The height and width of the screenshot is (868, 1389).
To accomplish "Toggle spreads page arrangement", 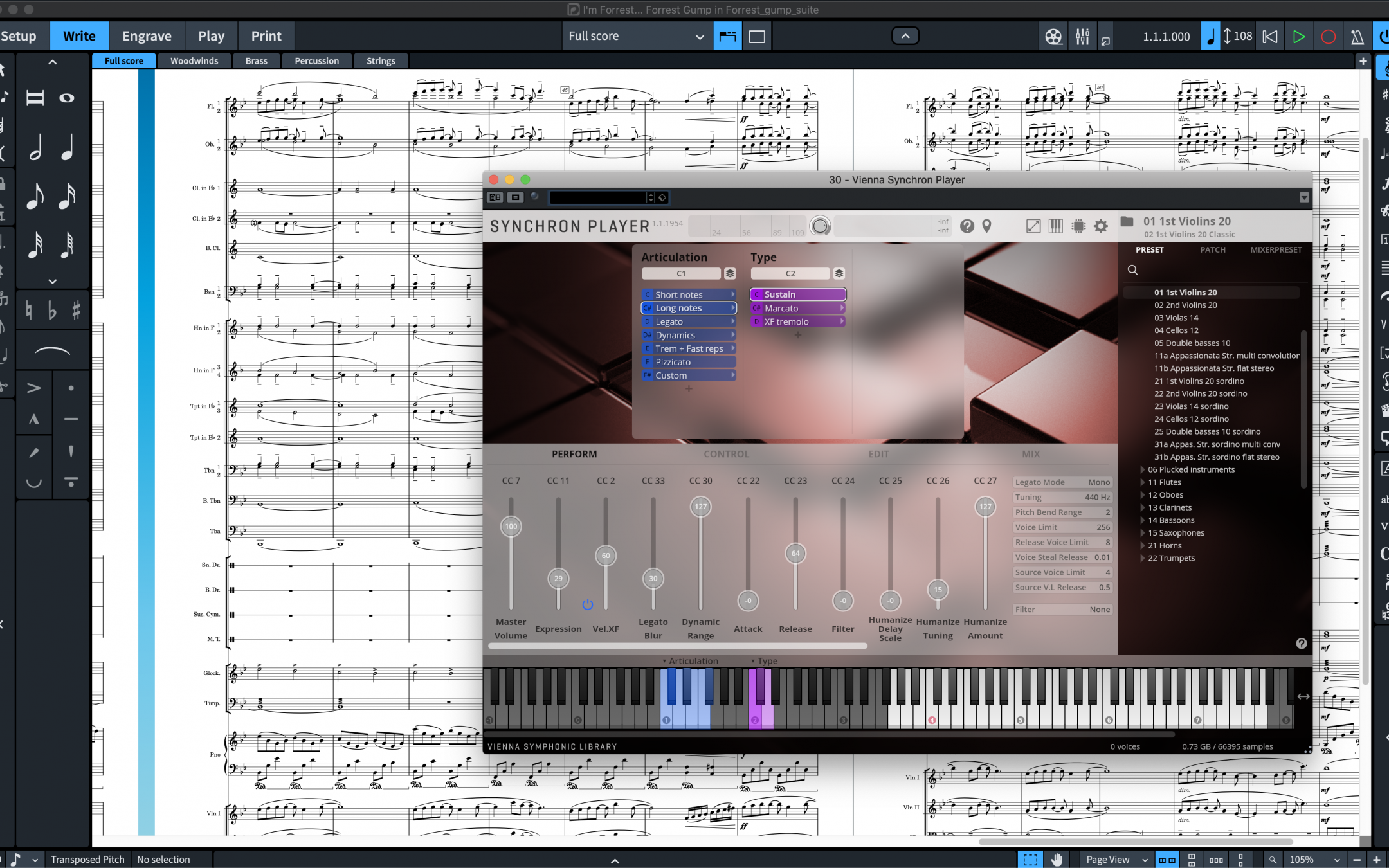I will coord(1167,860).
